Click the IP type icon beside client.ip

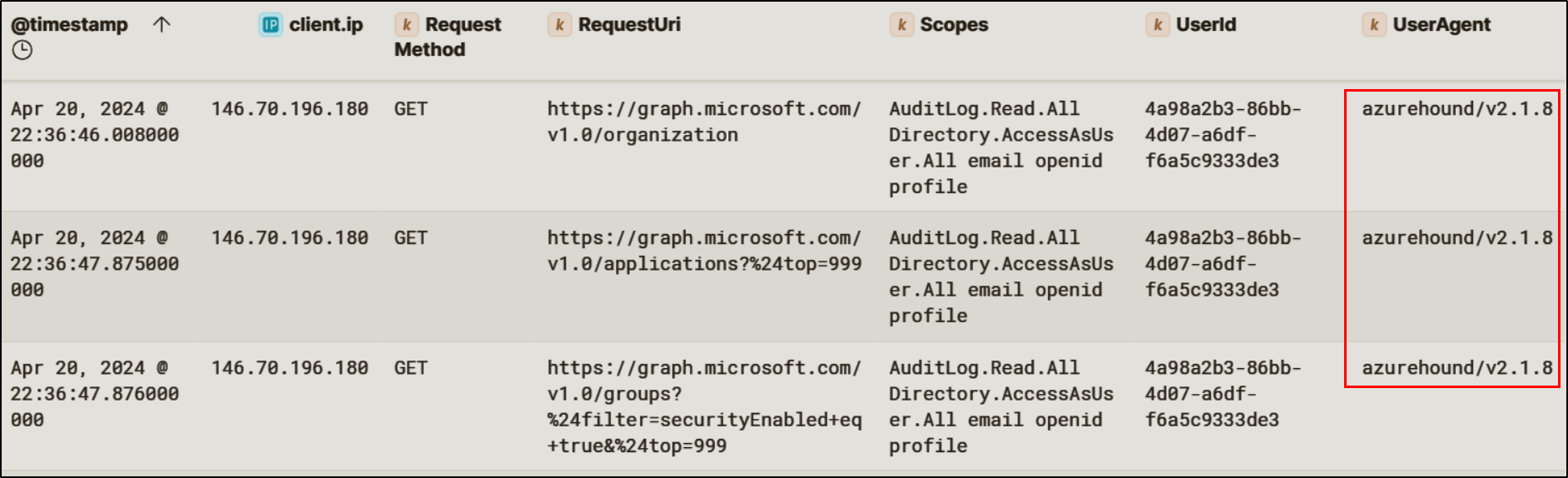pyautogui.click(x=270, y=25)
